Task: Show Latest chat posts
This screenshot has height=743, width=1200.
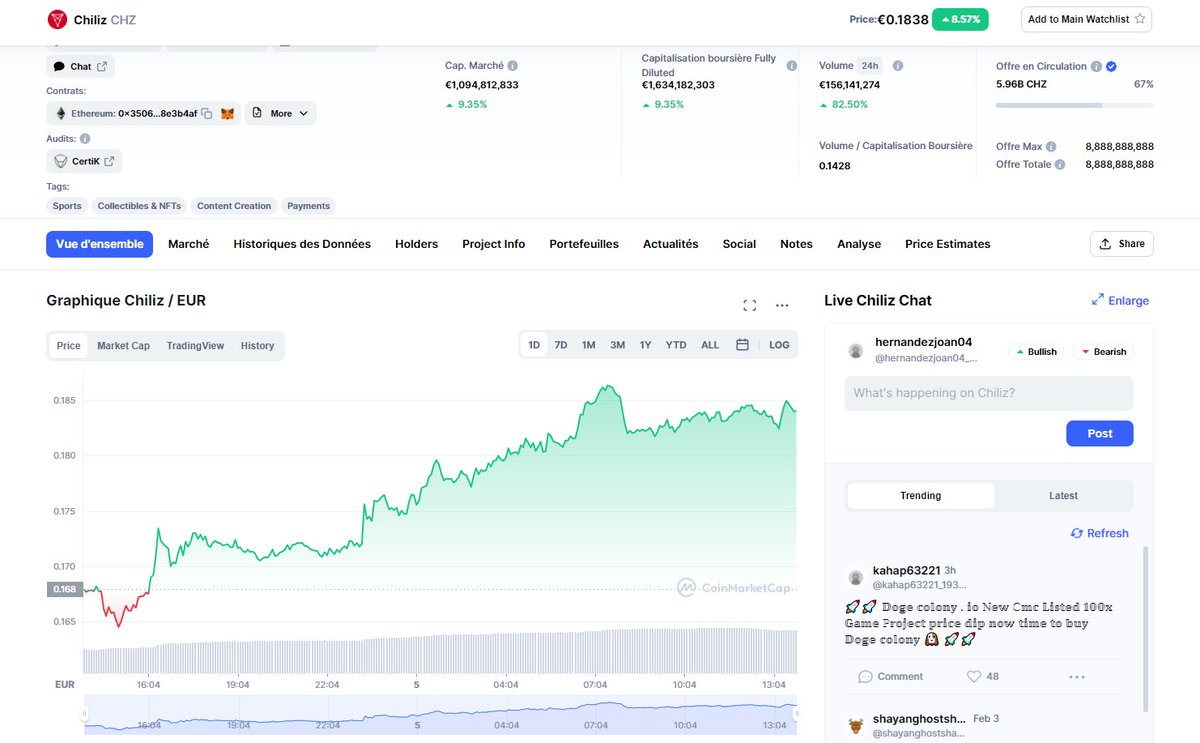Action: [x=1063, y=496]
